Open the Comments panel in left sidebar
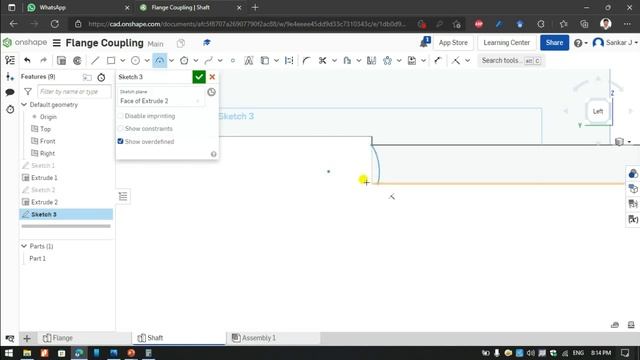This screenshot has height=360, width=640. click(x=10, y=92)
